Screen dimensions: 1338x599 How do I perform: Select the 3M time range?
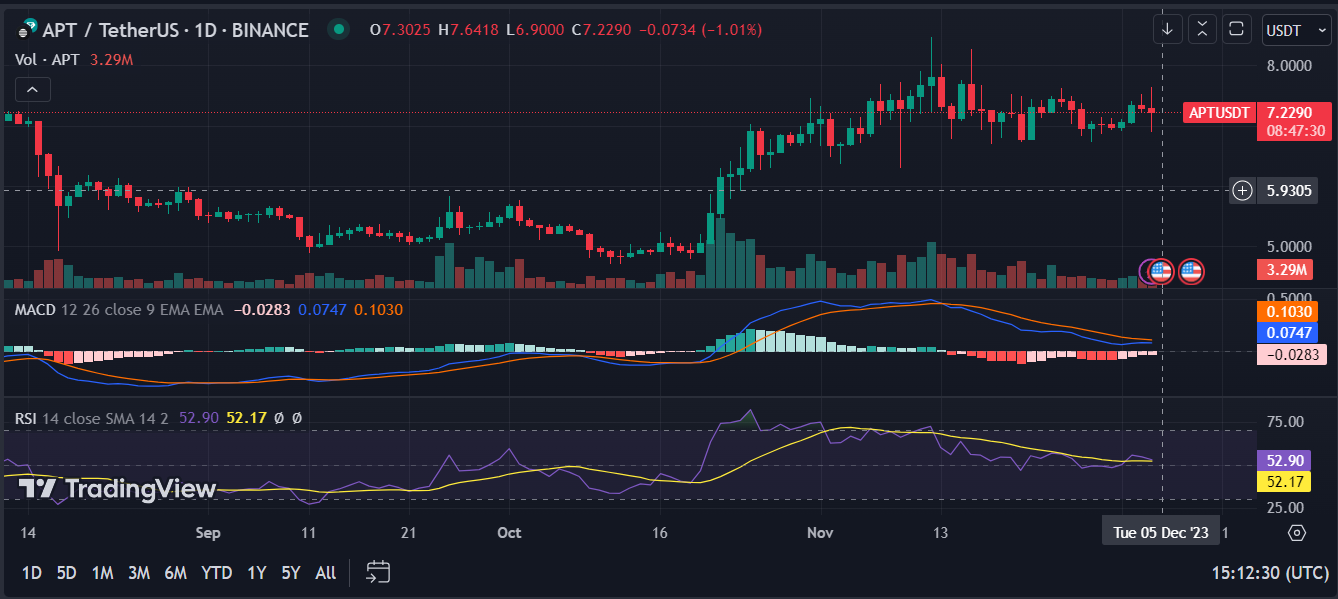[138, 573]
